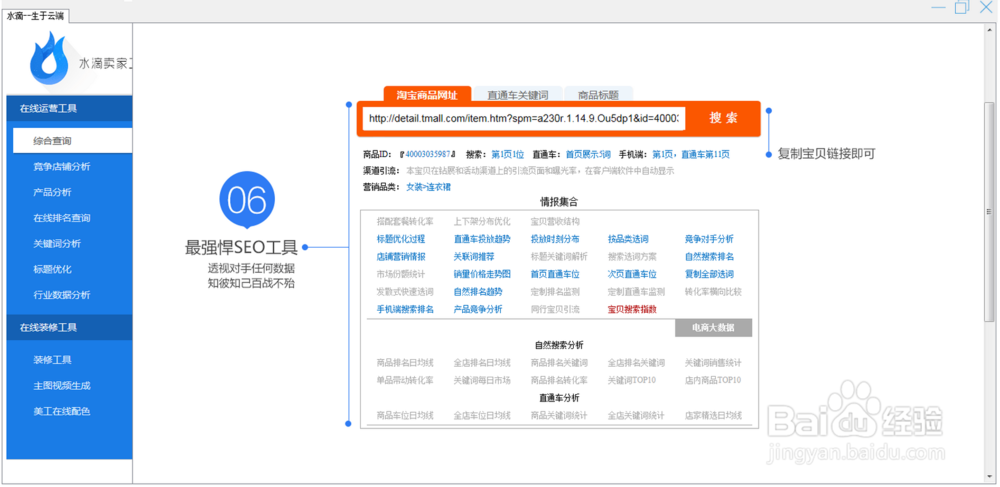Click 商品排名日均线 text

(x=405, y=363)
